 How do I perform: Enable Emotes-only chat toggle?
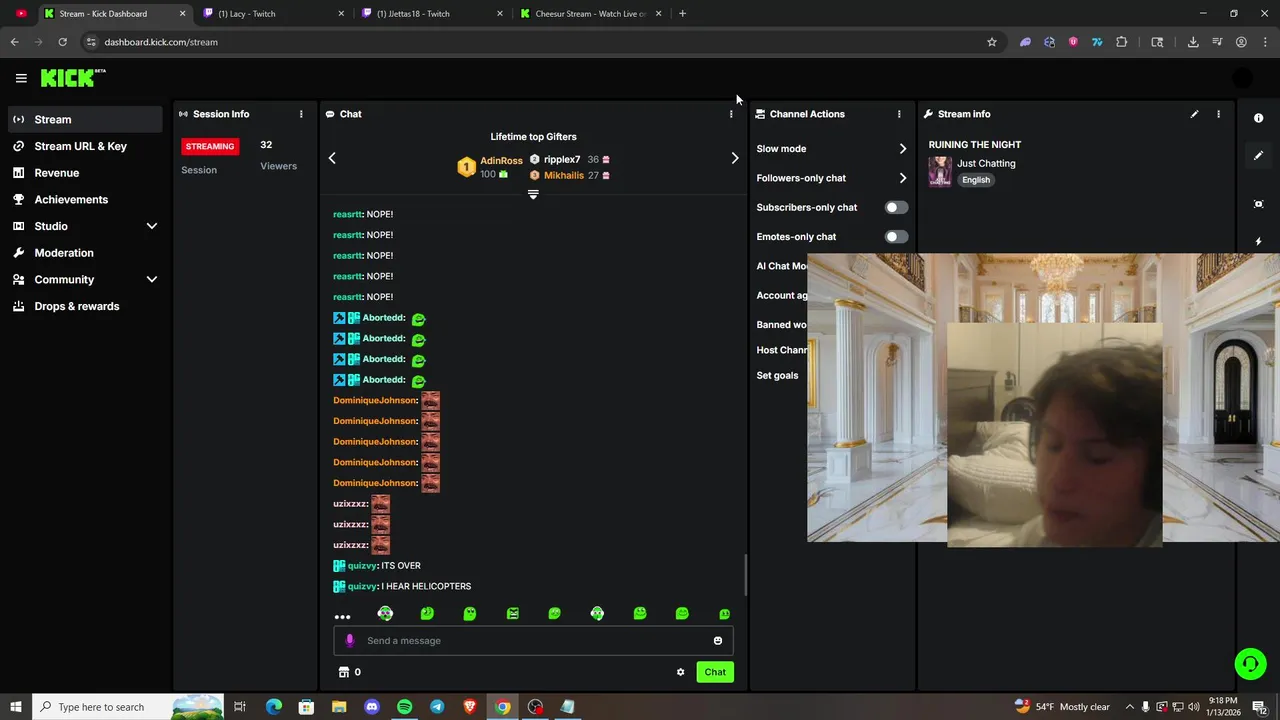[x=896, y=237]
